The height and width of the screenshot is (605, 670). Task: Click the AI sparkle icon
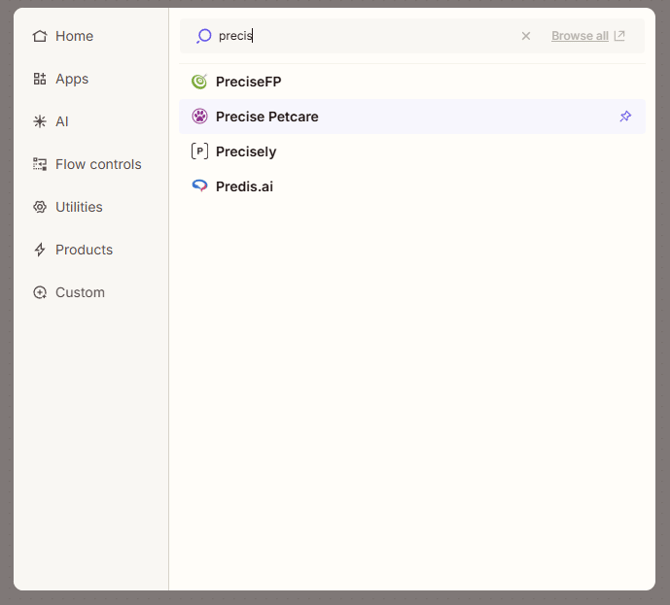pyautogui.click(x=40, y=122)
